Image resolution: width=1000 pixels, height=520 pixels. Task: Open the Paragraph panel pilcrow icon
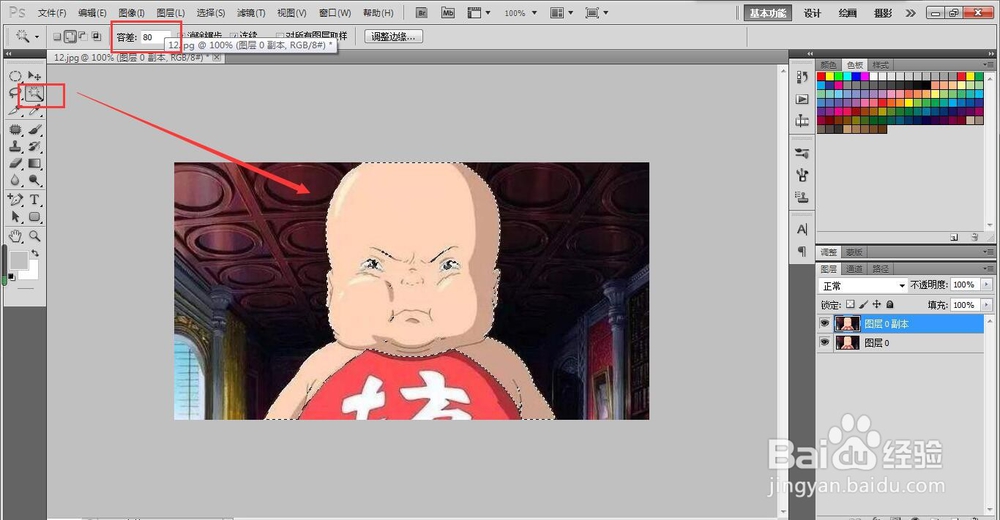(802, 251)
